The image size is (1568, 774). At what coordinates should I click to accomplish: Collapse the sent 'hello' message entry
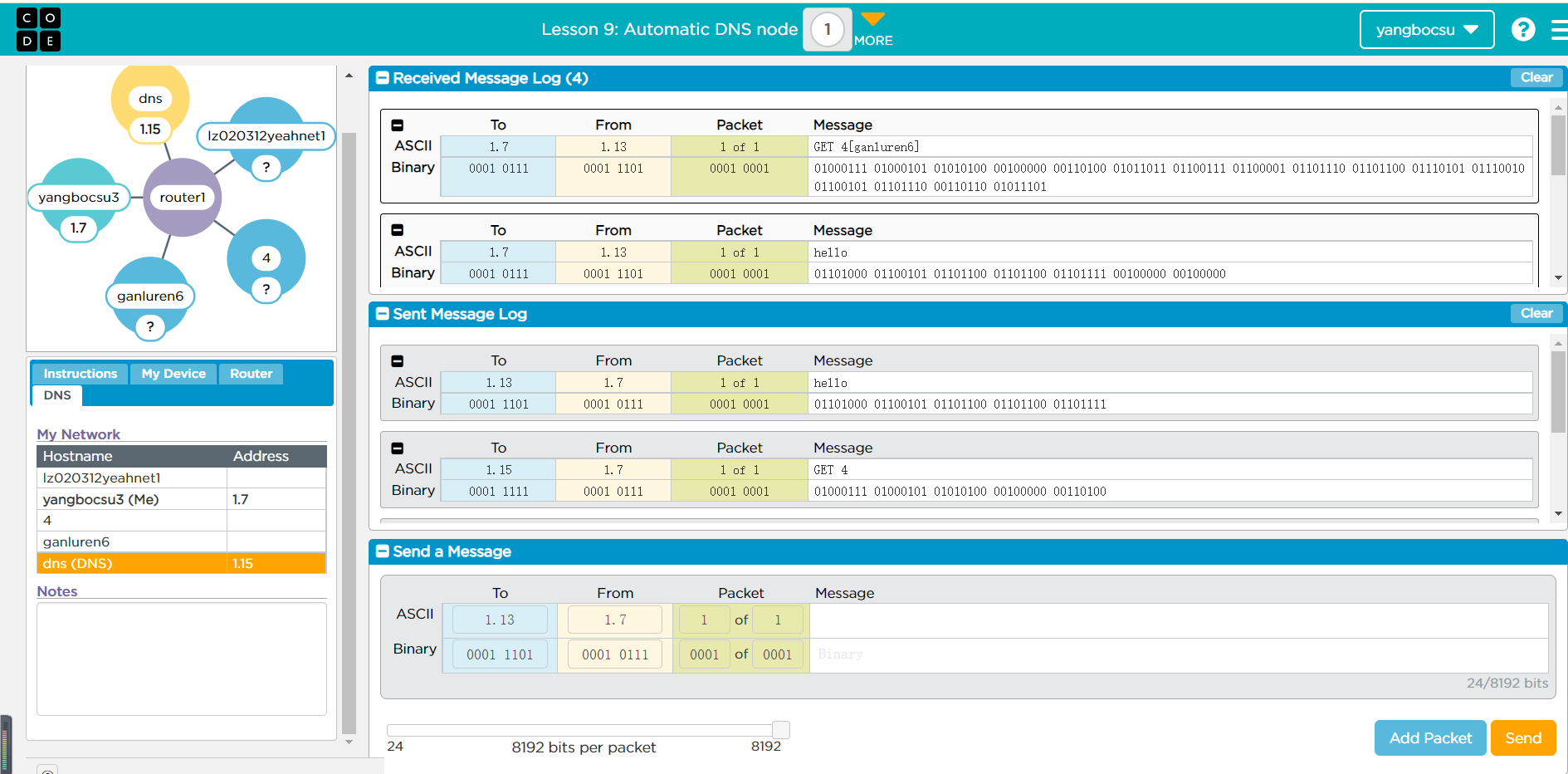coord(398,361)
